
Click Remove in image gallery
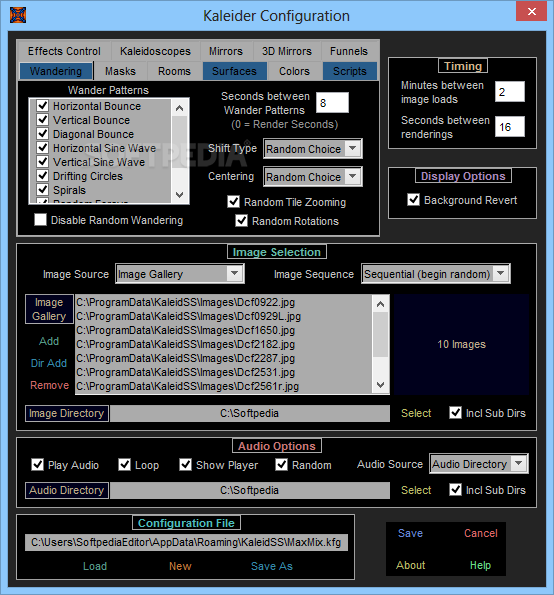49,385
